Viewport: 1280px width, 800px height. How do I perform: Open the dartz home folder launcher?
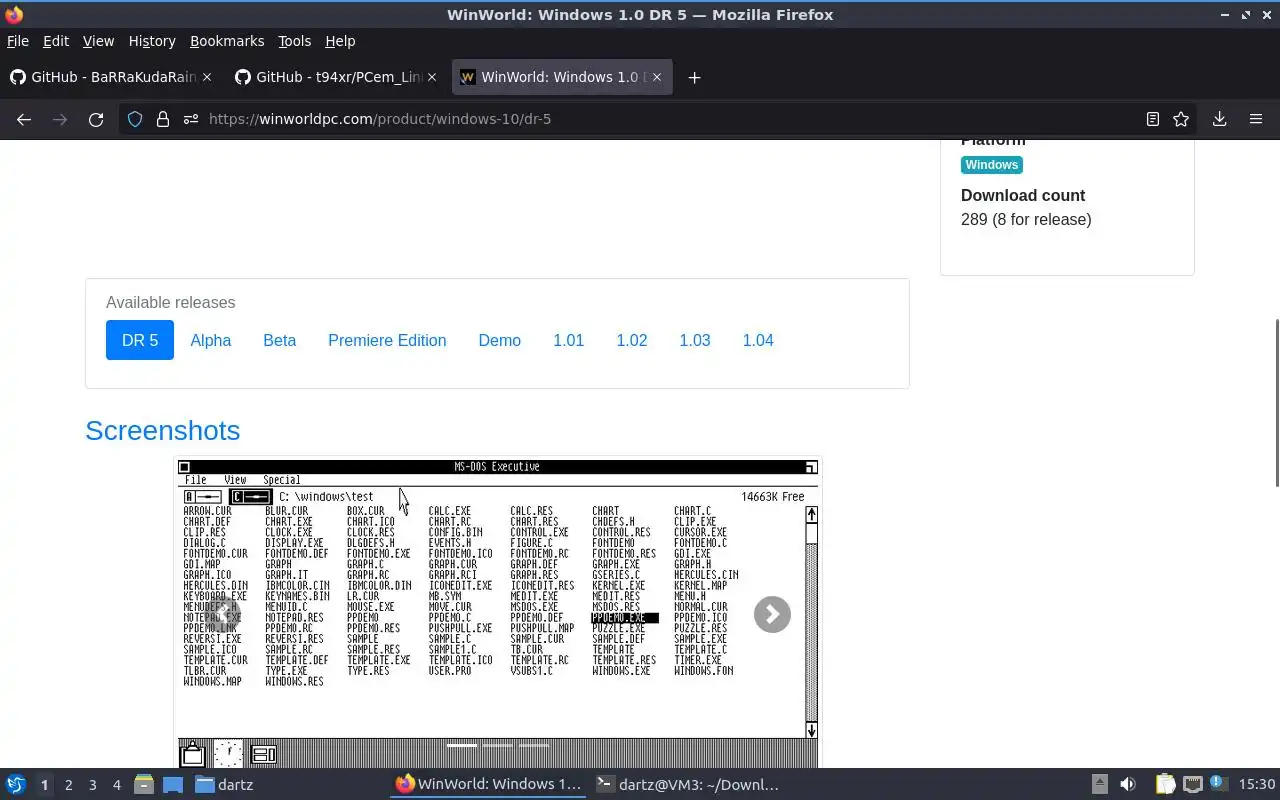click(224, 785)
